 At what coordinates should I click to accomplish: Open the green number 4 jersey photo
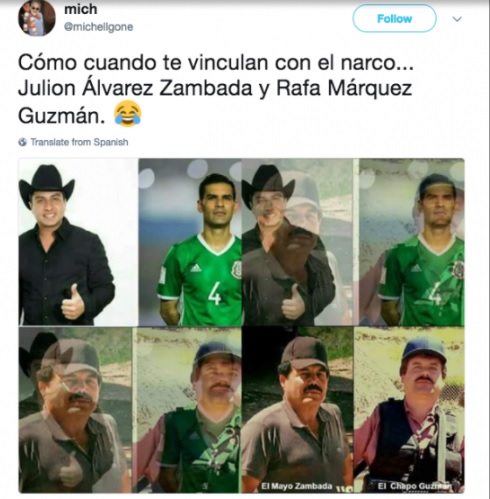[190, 242]
